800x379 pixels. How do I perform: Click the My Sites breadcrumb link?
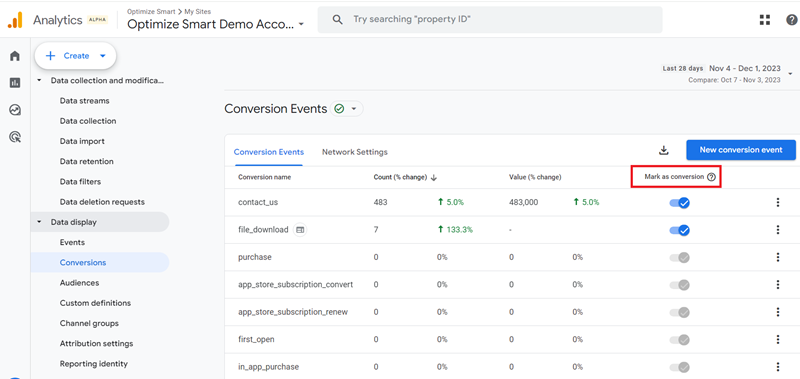tap(198, 11)
